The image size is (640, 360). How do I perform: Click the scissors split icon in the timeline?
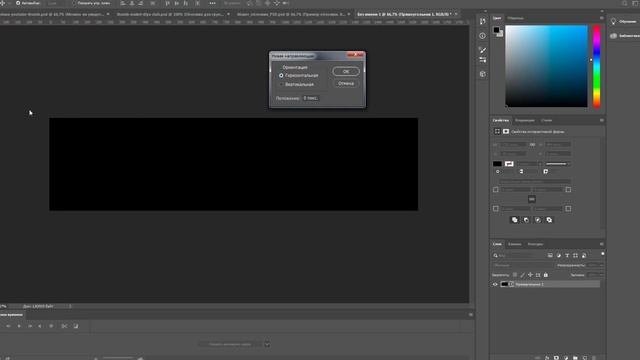64,326
